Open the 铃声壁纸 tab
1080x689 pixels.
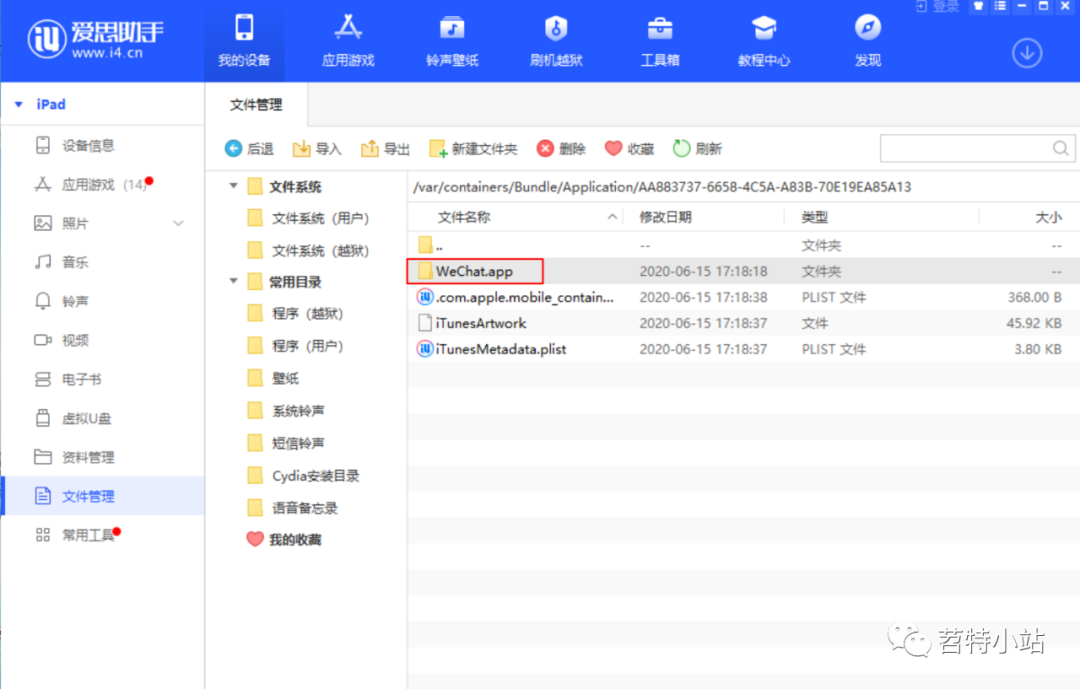click(453, 41)
